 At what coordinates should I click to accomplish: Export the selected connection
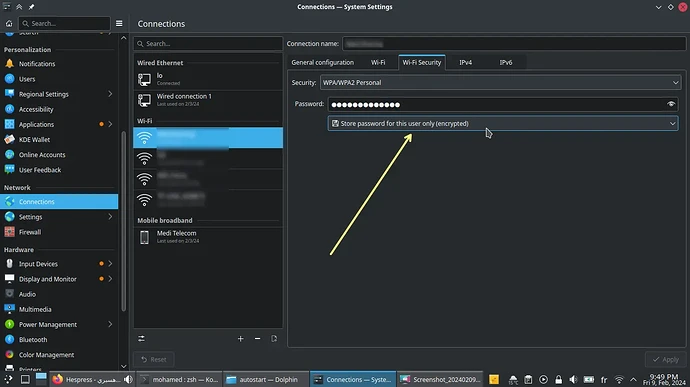274,339
